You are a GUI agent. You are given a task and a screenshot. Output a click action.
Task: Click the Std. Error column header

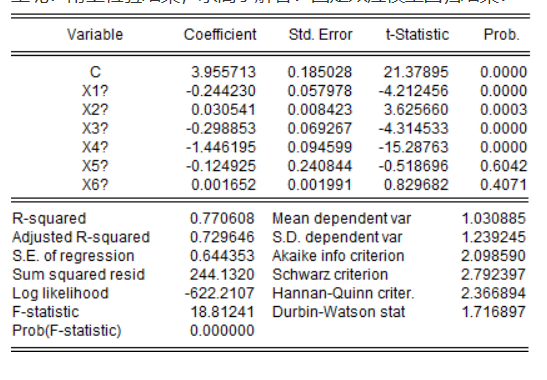pos(321,35)
